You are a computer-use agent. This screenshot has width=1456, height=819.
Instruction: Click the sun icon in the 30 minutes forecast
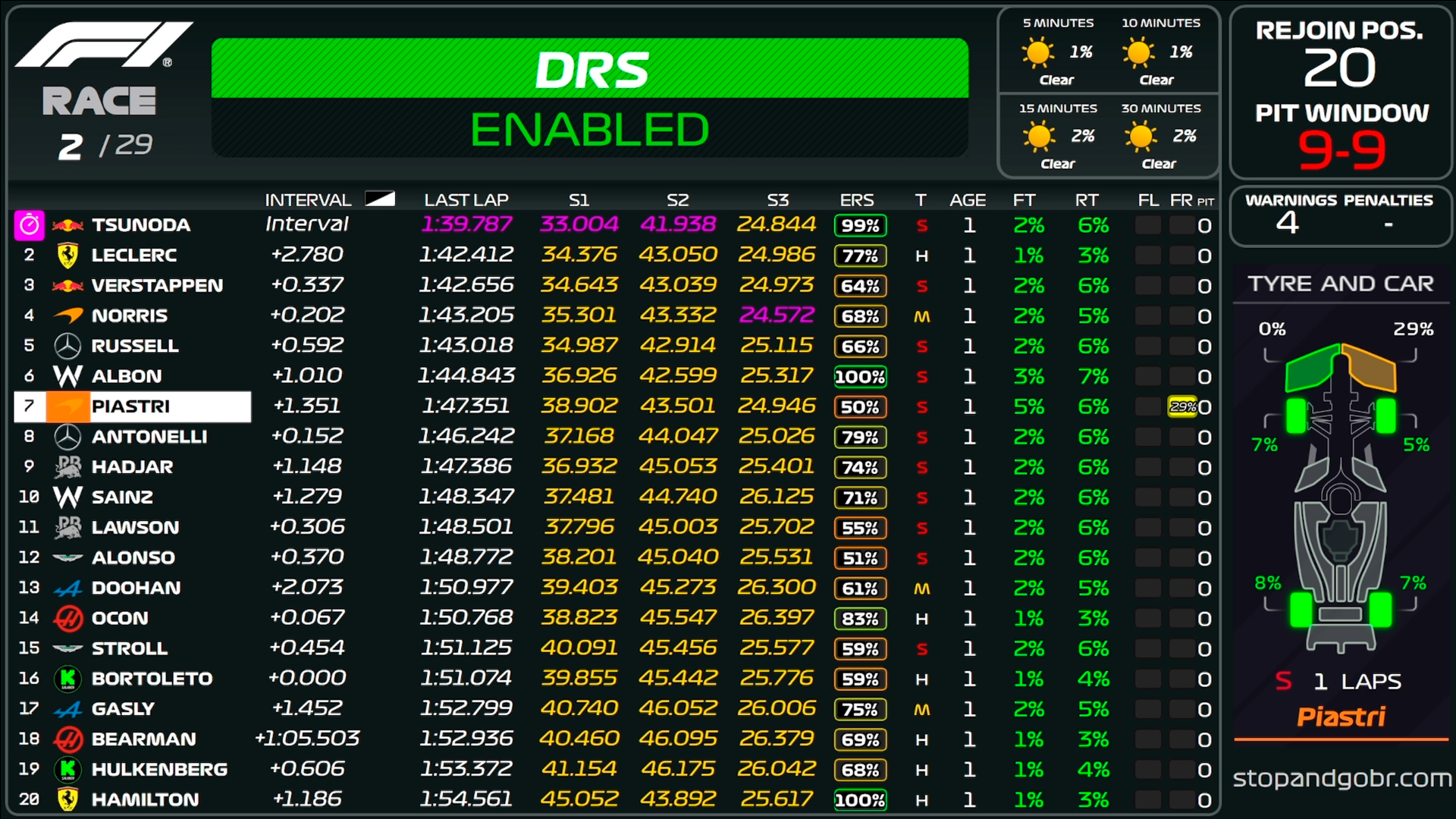click(x=1140, y=137)
